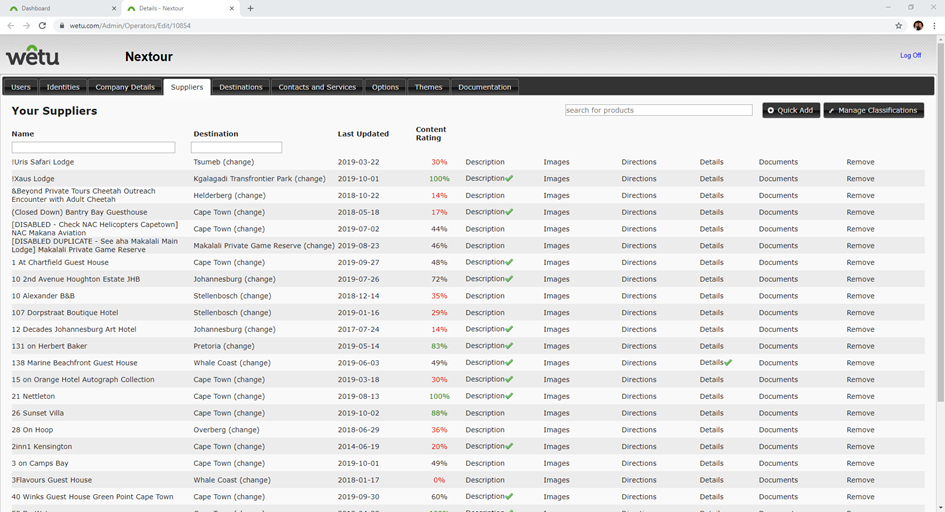Open Images for 2inn1 Kensington
The image size is (945, 512).
tap(556, 446)
